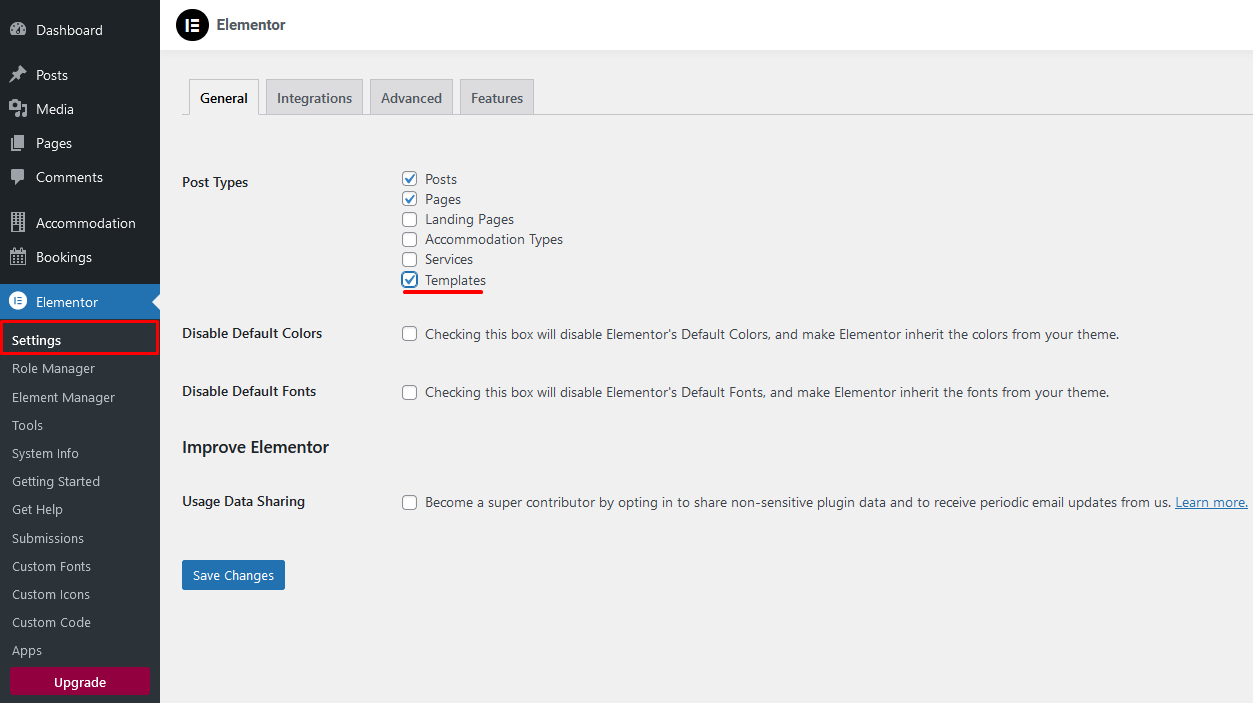This screenshot has height=703, width=1253.
Task: Click the Upgrade button
Action: click(80, 682)
